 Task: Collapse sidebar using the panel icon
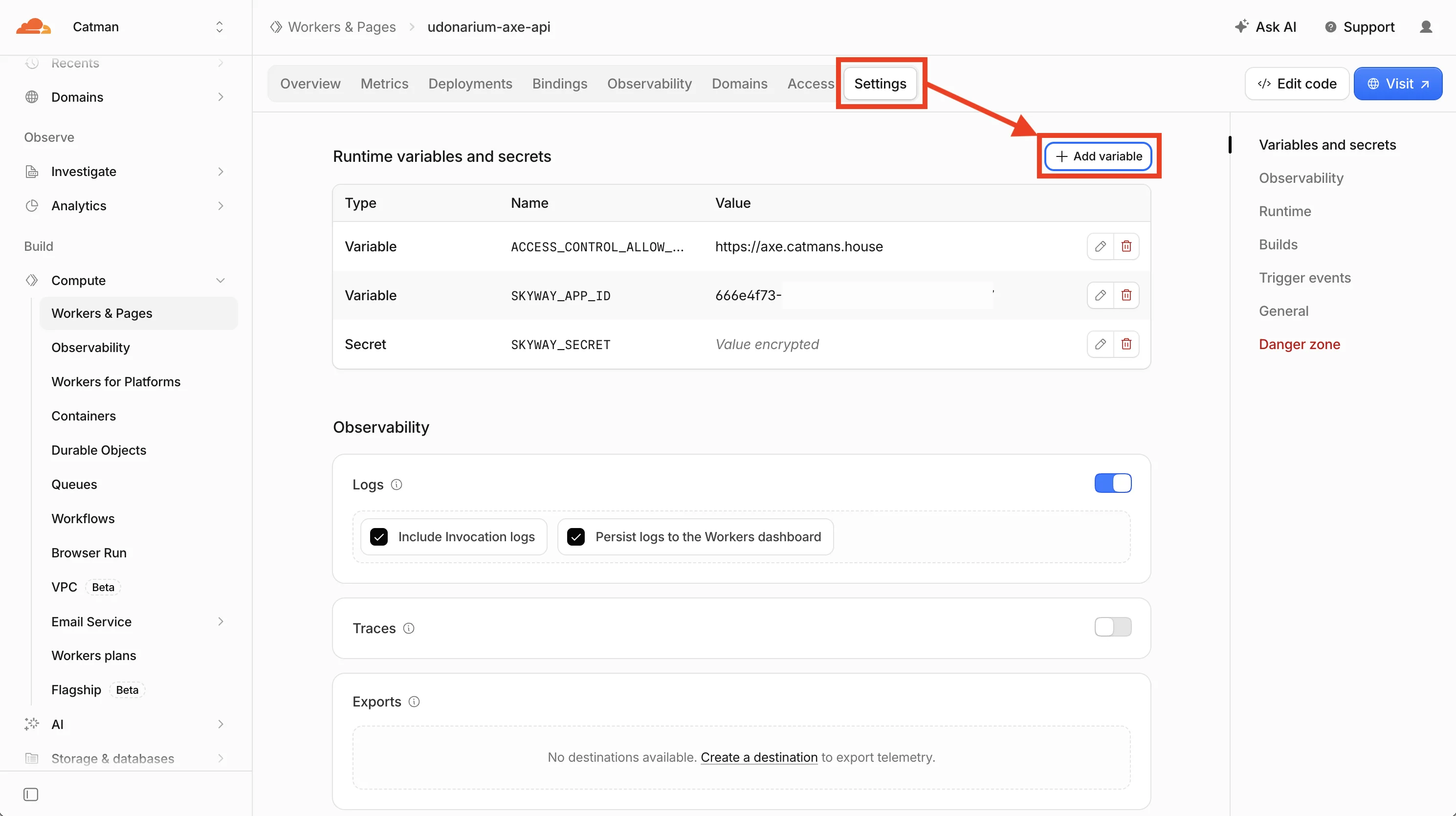click(31, 794)
